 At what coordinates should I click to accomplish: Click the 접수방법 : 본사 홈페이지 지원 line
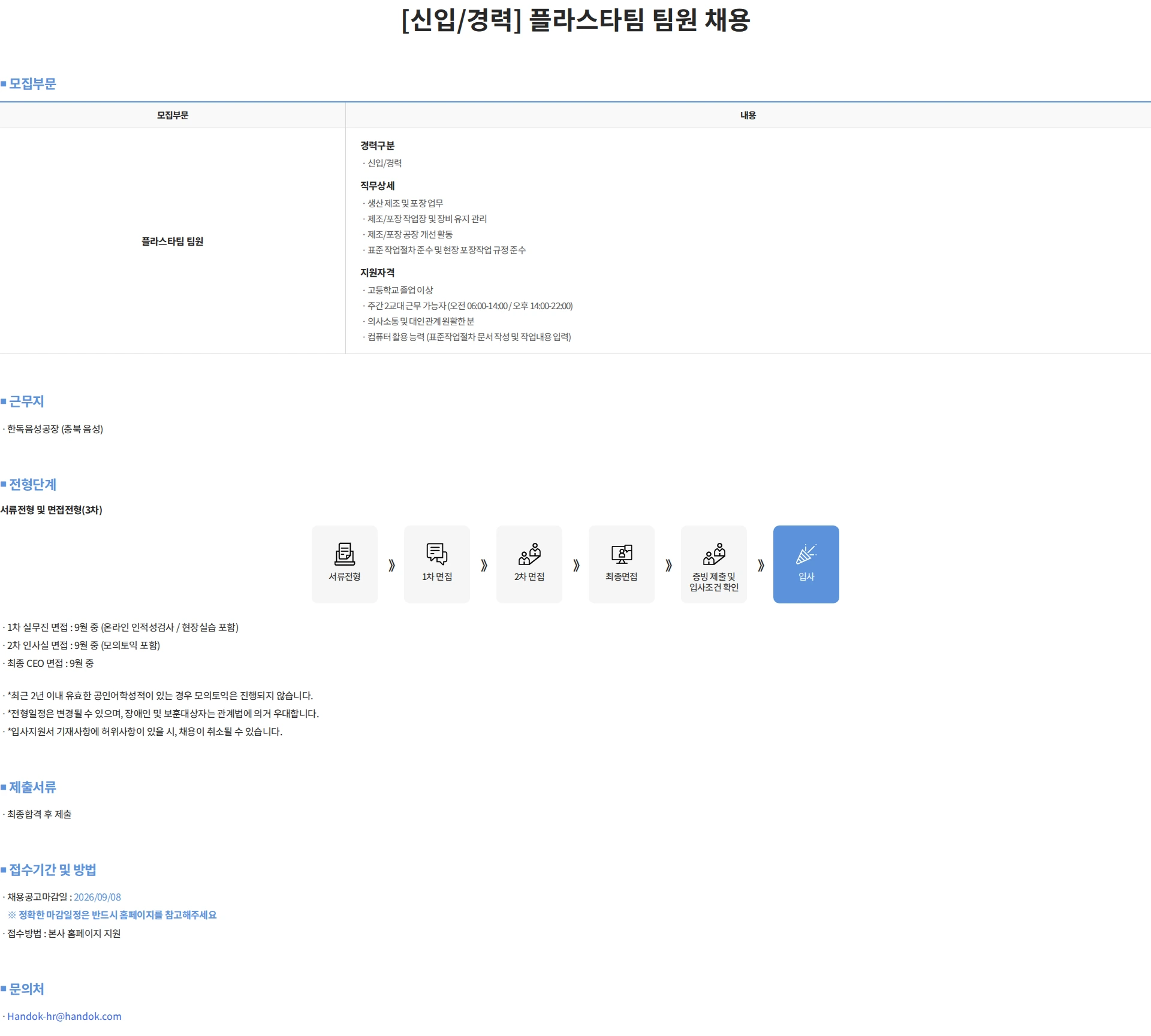[64, 934]
